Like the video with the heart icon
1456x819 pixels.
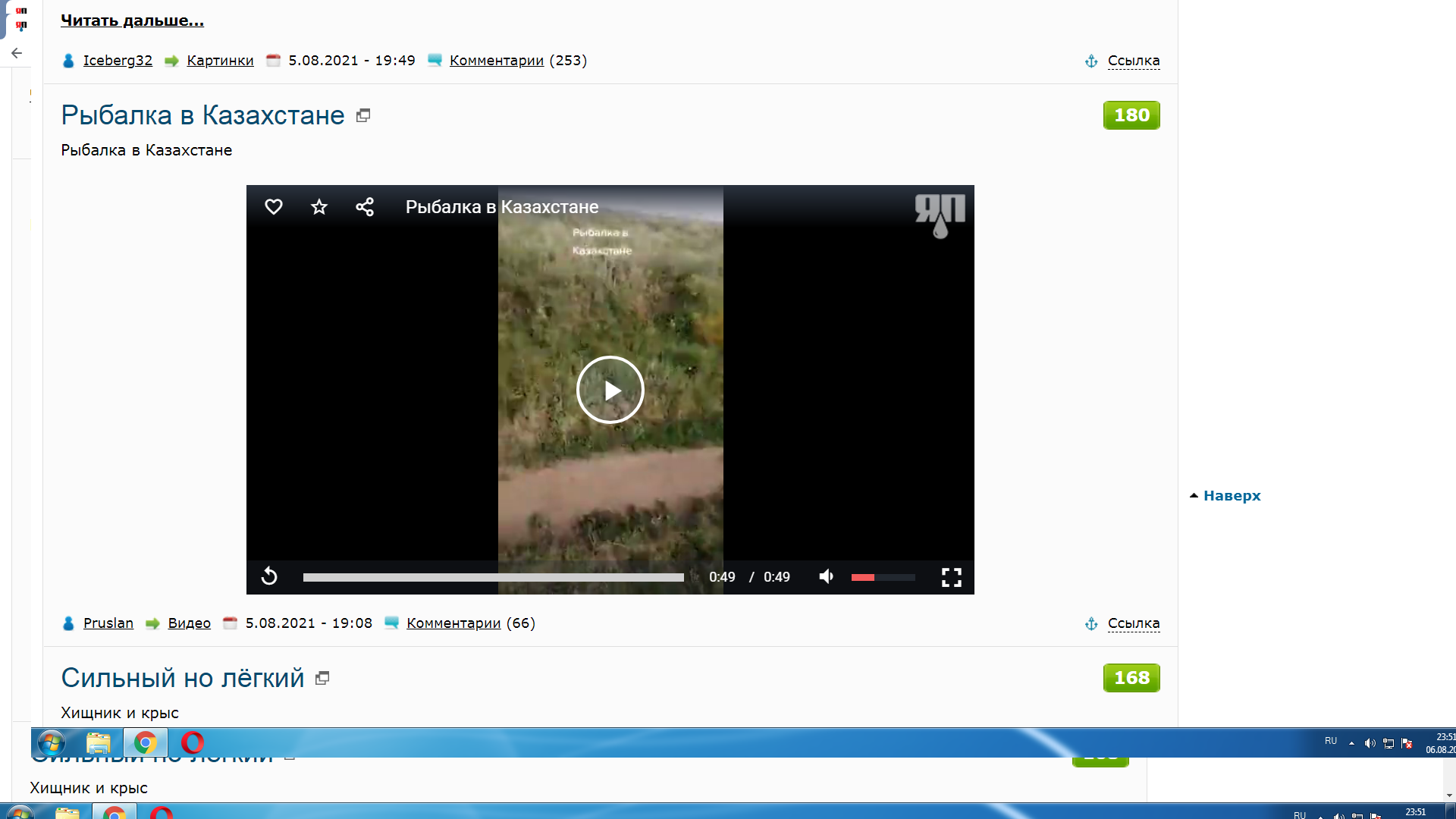click(x=274, y=207)
